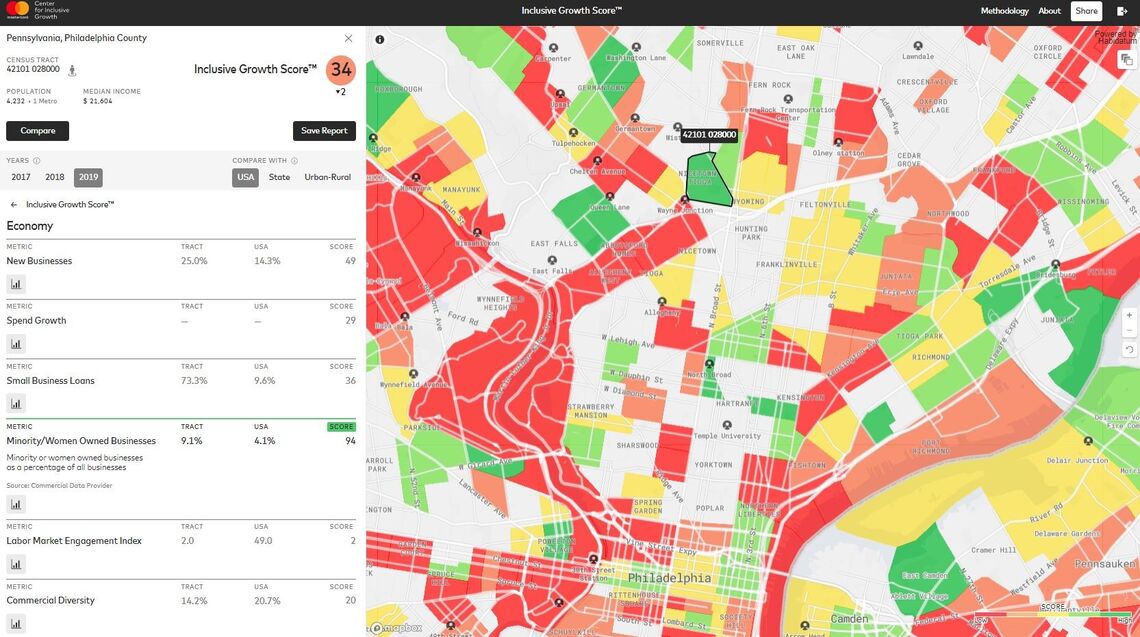This screenshot has width=1140, height=637.
Task: Switch comparison to State
Action: [x=279, y=177]
